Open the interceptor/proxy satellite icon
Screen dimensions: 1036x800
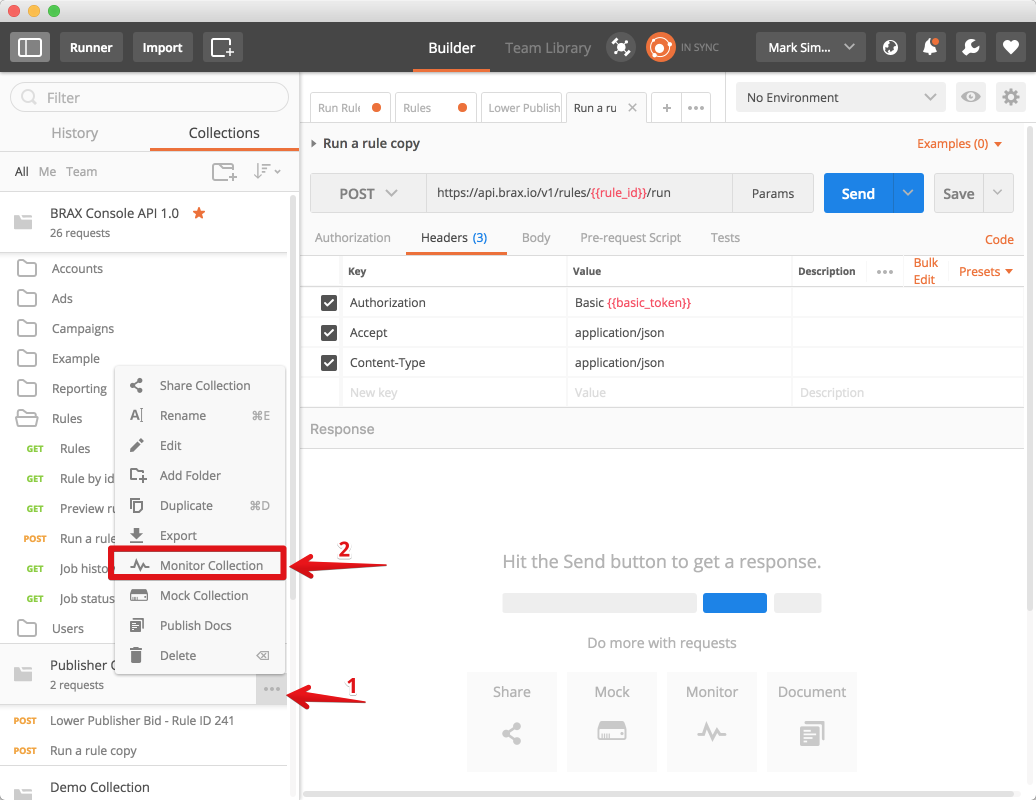pos(620,48)
